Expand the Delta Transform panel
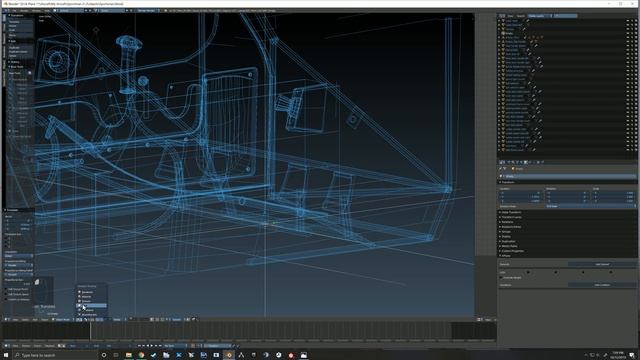The width and height of the screenshot is (640, 360). 511,212
